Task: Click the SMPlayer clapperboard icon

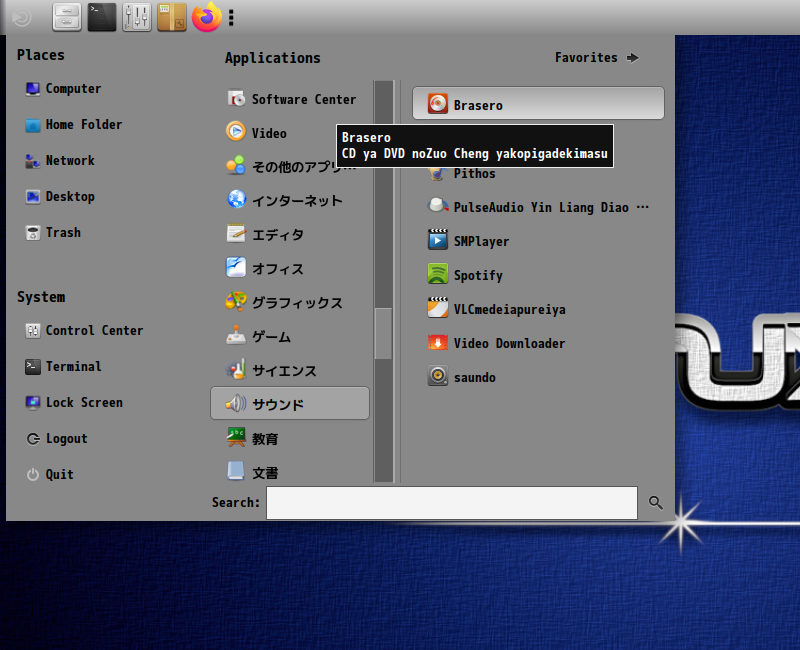Action: click(x=438, y=239)
